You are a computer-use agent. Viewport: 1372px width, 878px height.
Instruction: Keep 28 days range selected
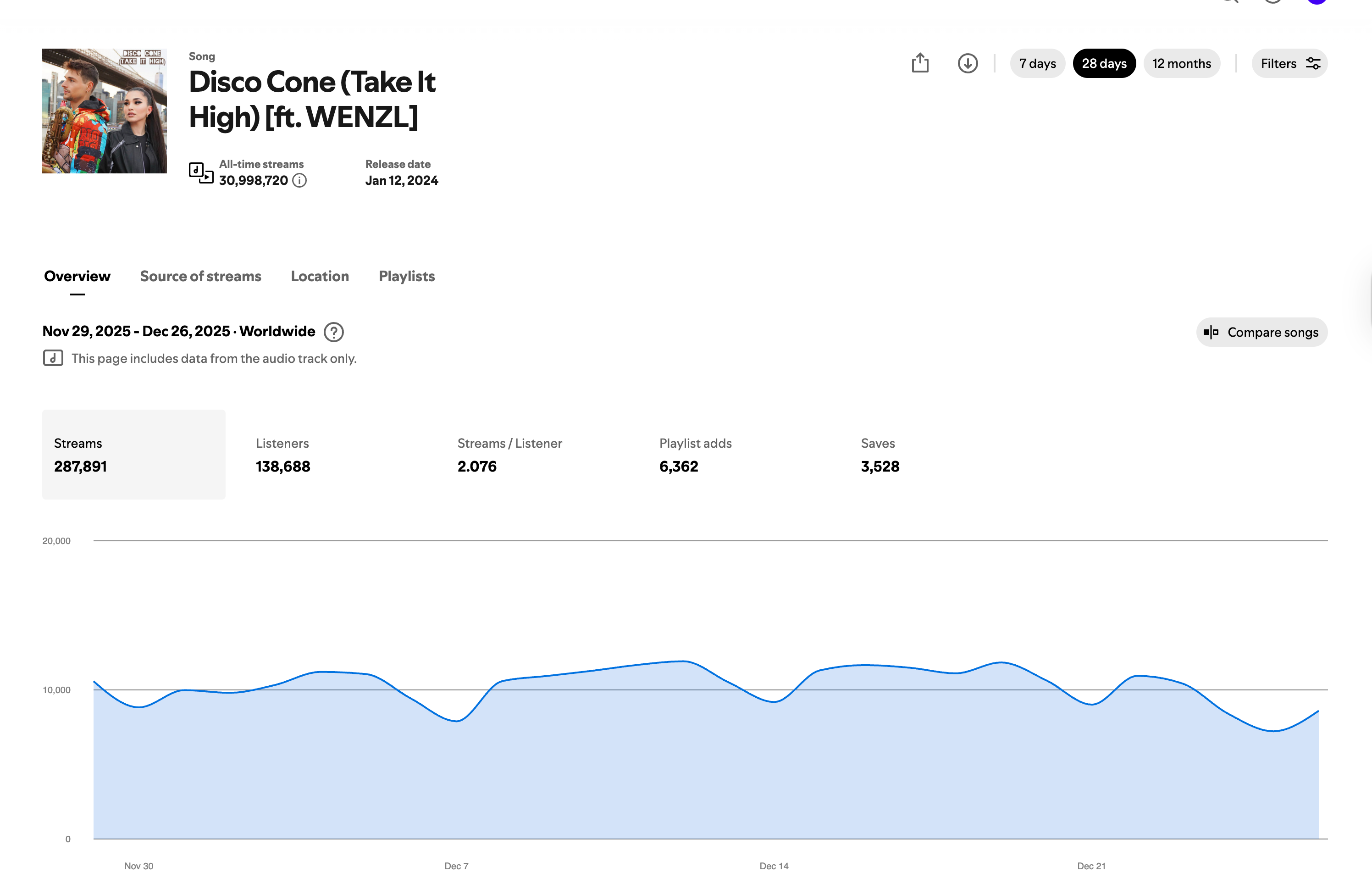click(1104, 63)
